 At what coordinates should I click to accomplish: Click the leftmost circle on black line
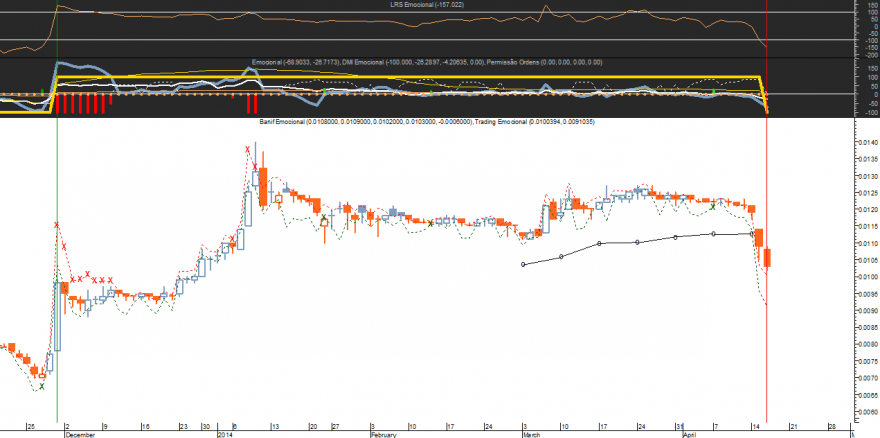523,264
